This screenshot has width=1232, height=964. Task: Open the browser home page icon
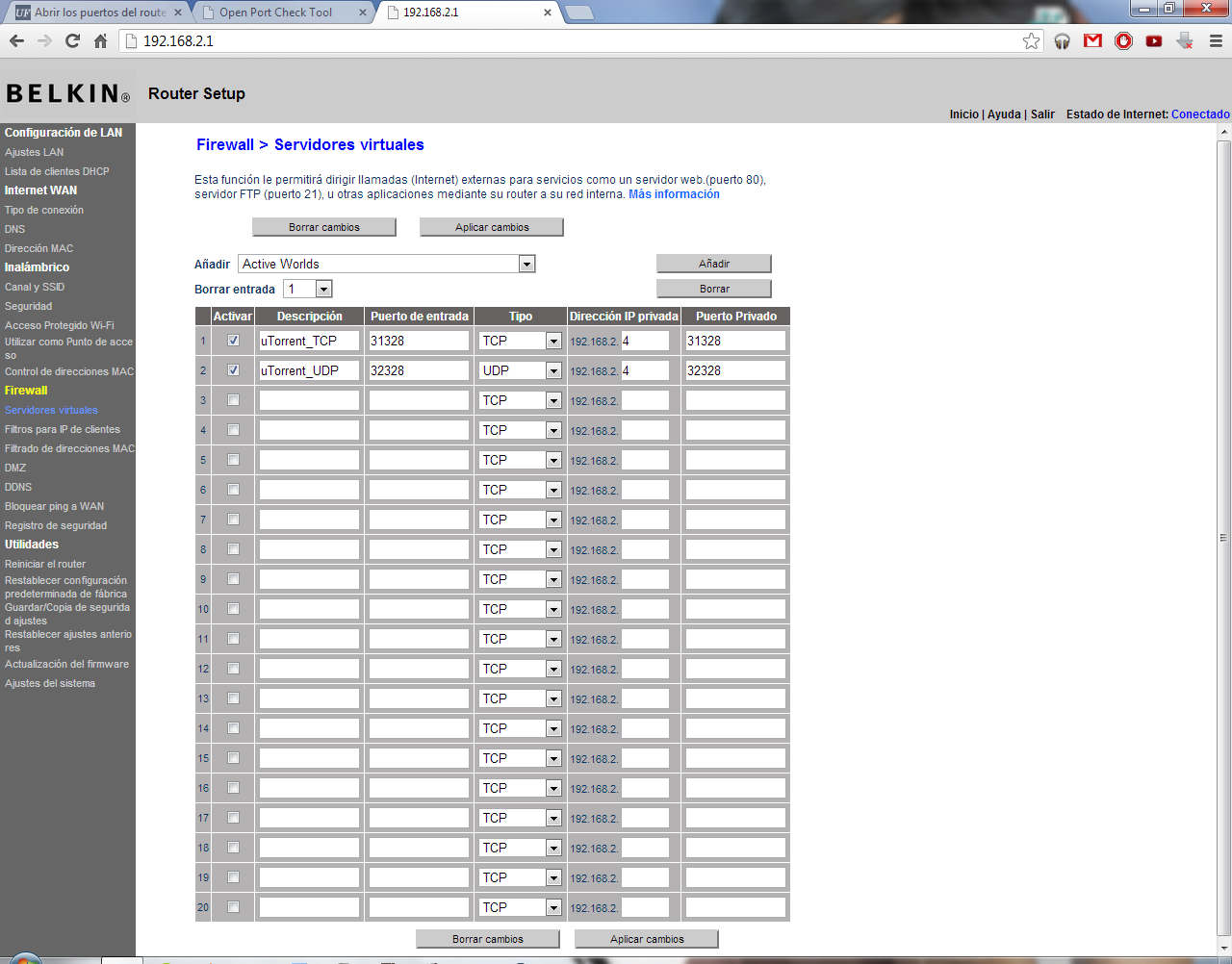(x=100, y=41)
